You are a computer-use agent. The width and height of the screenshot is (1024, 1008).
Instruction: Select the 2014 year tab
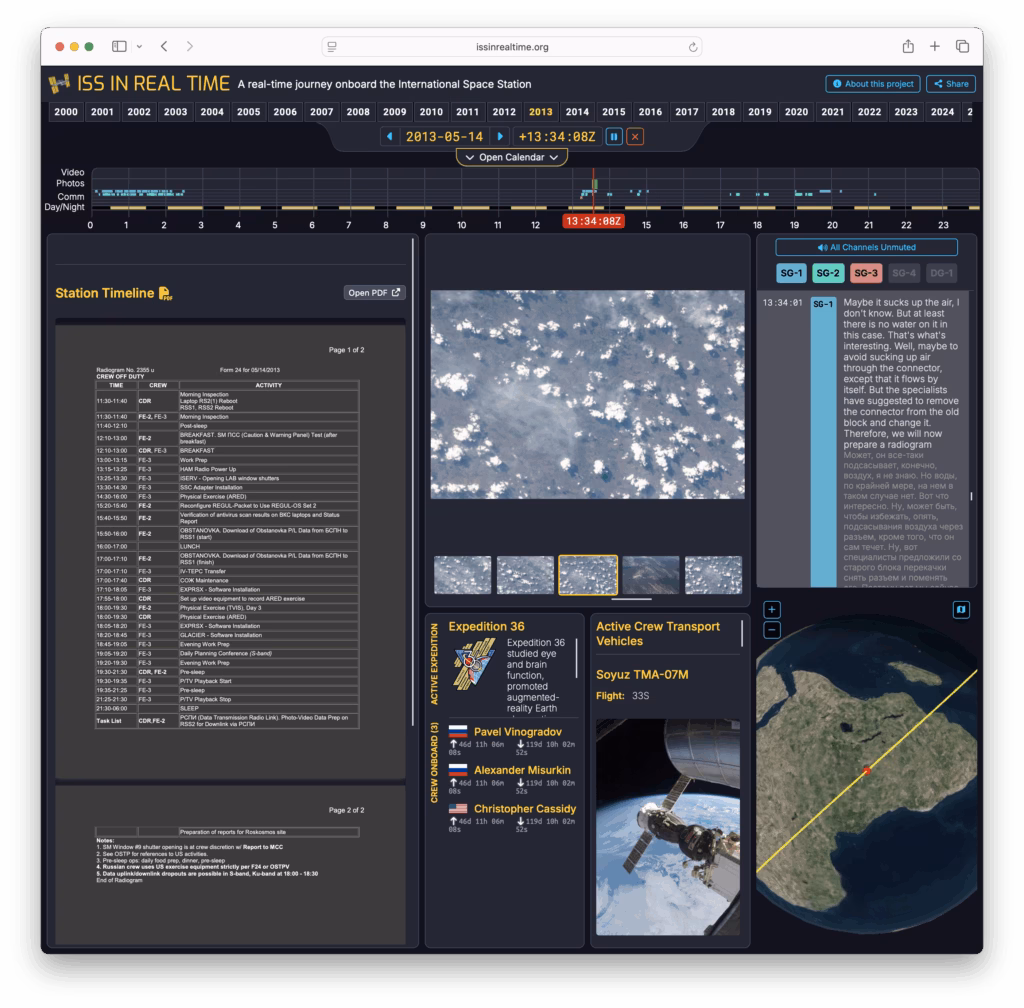click(577, 112)
